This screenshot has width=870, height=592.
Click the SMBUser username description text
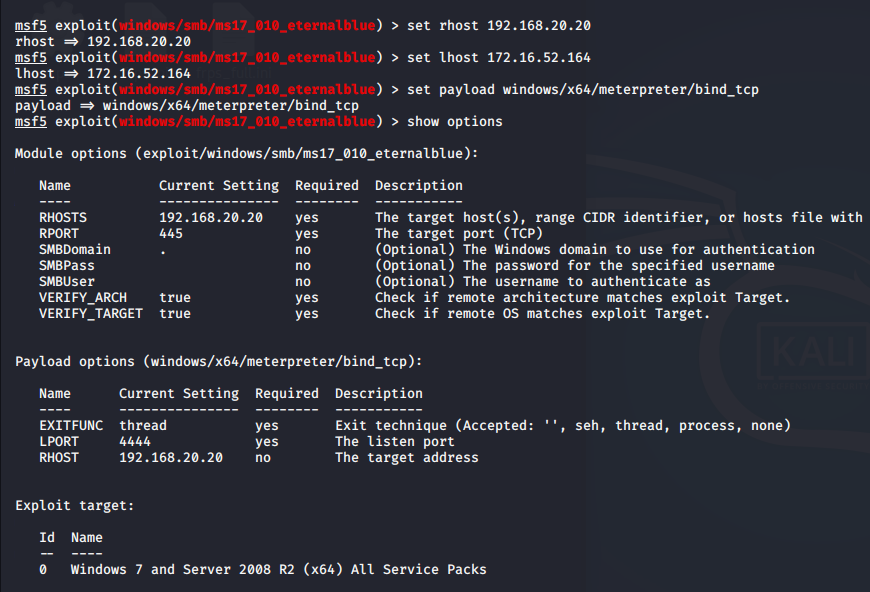click(543, 282)
